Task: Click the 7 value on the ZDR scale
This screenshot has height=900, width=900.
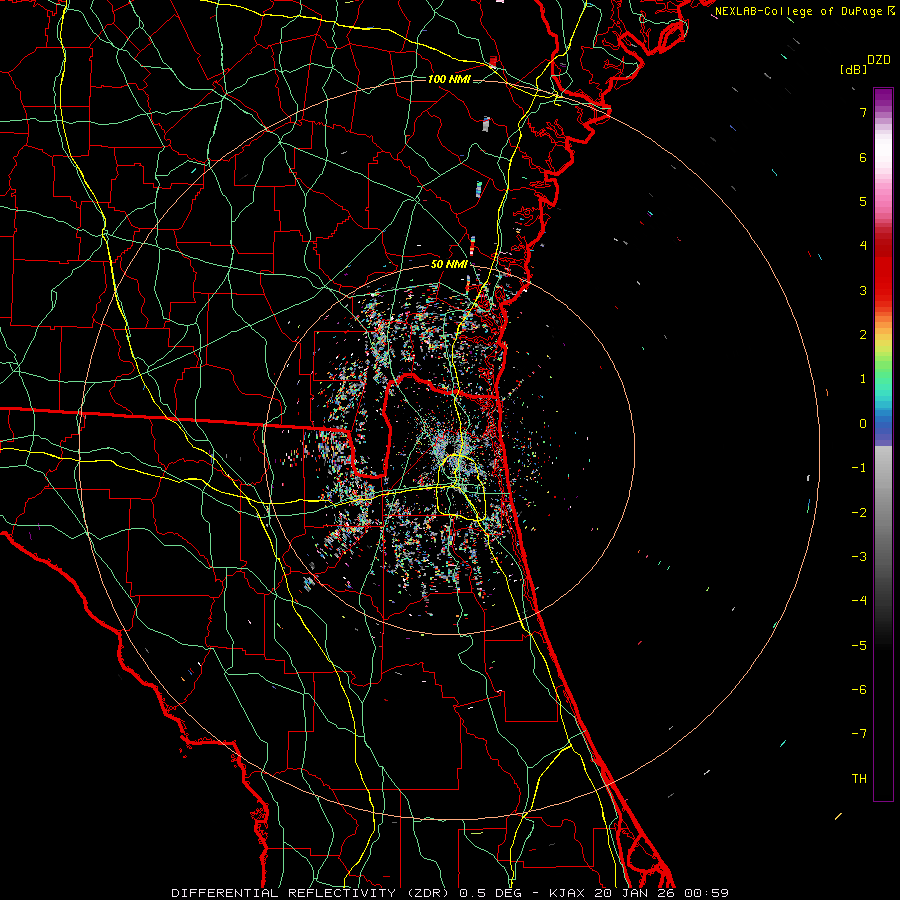Action: [863, 112]
